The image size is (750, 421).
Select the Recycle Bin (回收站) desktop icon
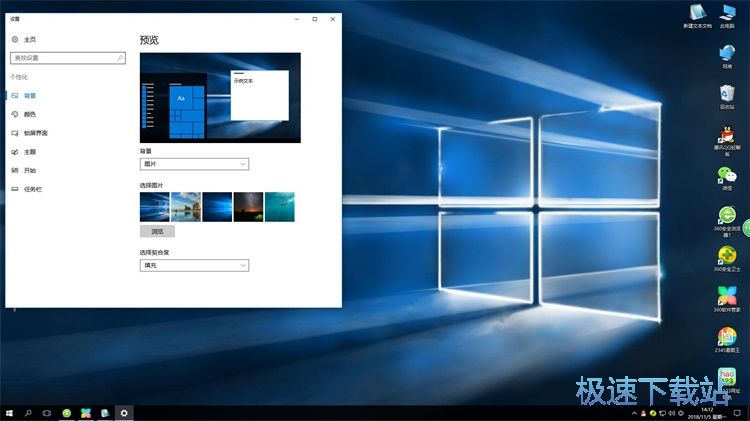click(x=727, y=97)
